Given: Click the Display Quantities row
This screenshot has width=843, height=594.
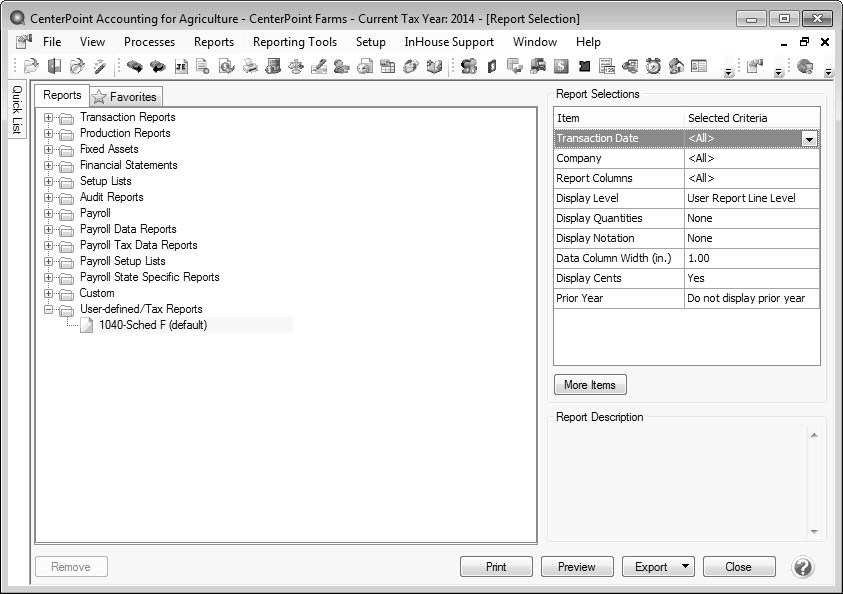Looking at the screenshot, I should tap(687, 218).
